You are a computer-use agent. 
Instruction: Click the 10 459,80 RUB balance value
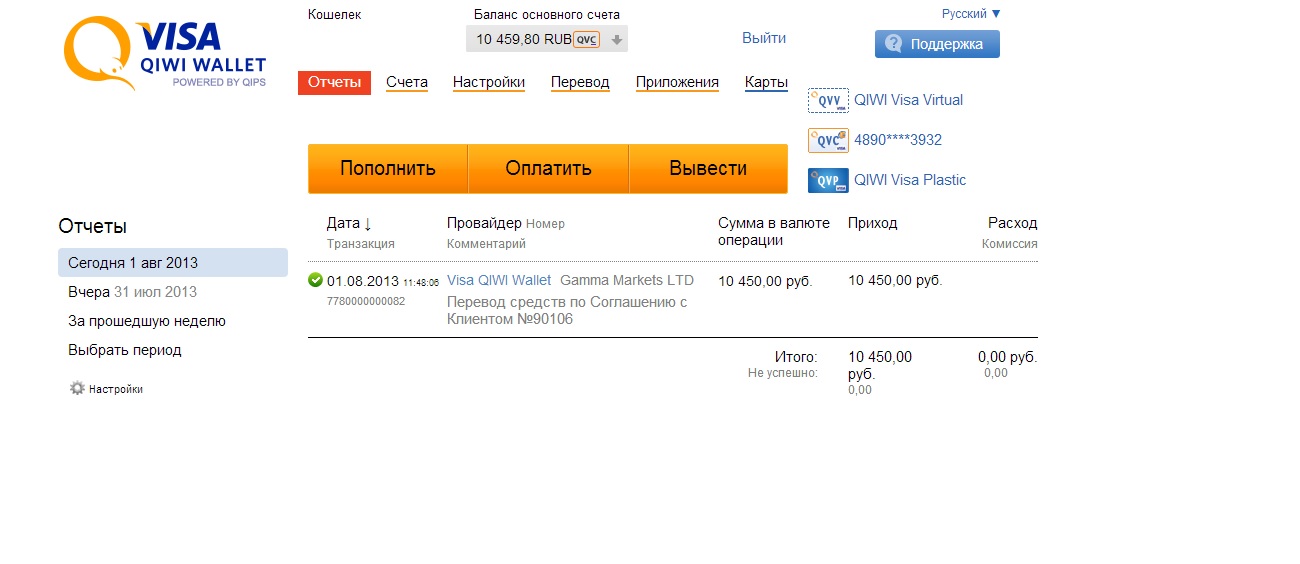point(524,40)
